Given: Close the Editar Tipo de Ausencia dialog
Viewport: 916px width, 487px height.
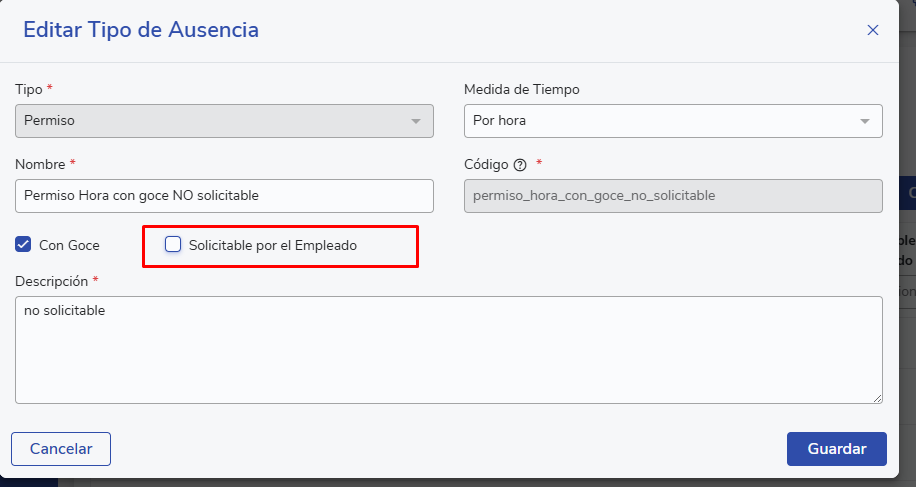Looking at the screenshot, I should (872, 30).
